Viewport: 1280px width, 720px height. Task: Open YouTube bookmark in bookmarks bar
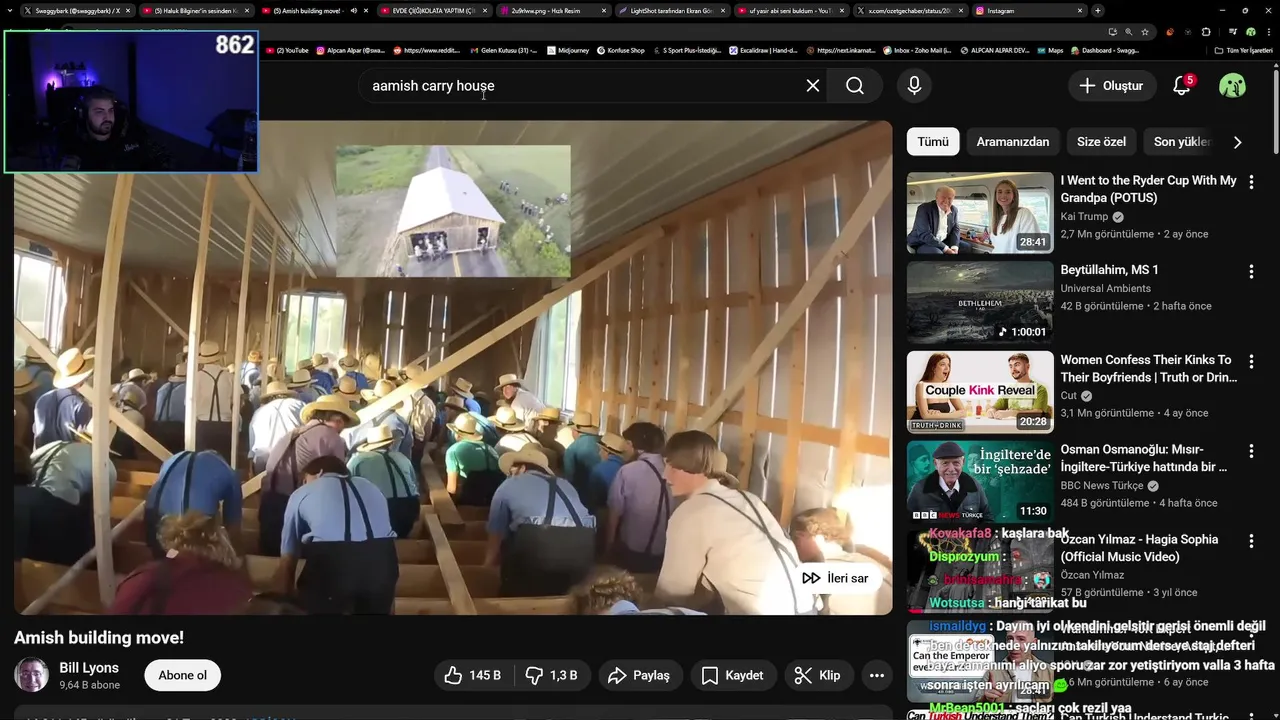287,50
